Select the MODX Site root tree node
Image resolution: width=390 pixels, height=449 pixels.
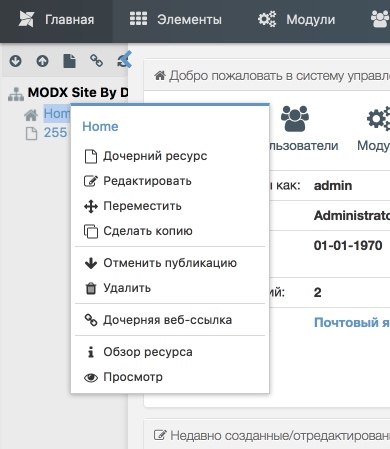[x=78, y=92]
